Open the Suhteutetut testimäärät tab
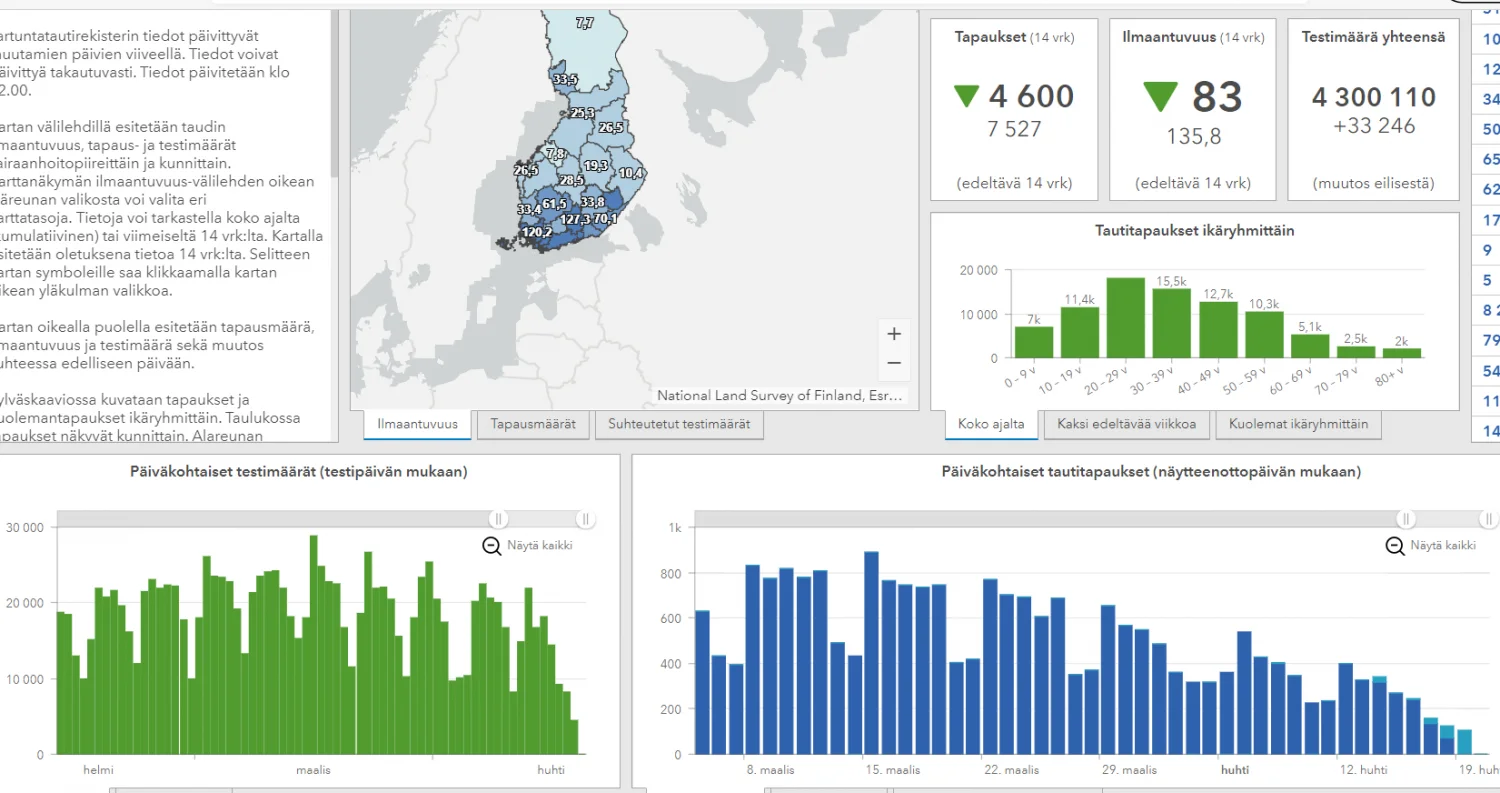1500x793 pixels. tap(680, 424)
